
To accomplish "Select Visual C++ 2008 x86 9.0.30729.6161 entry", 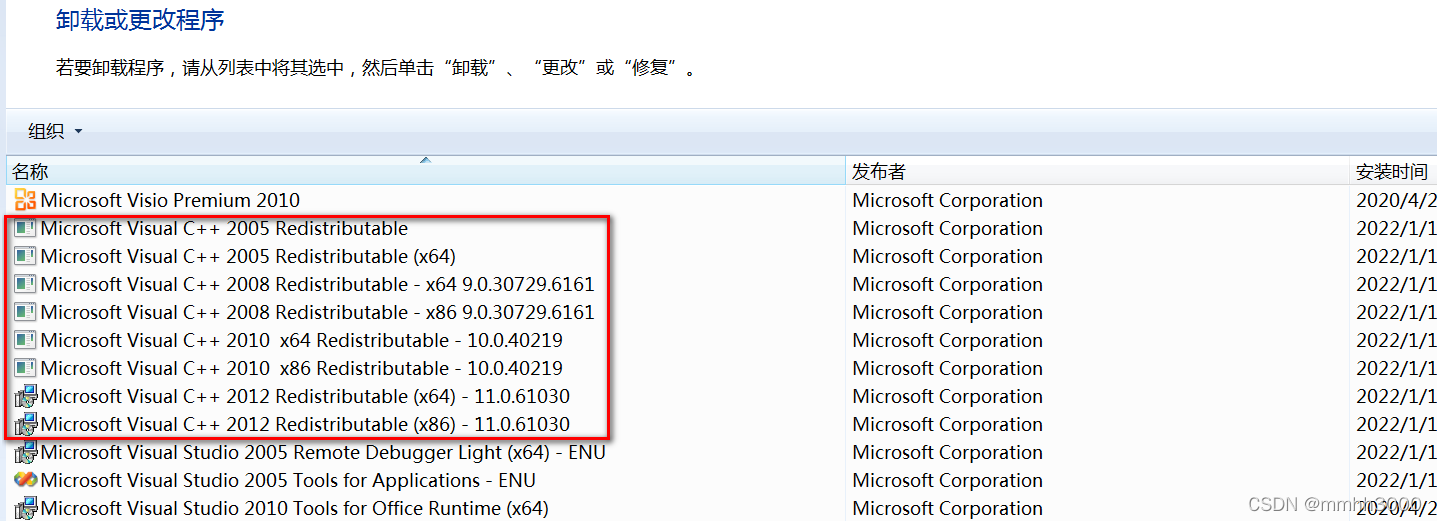I will coord(317,312).
